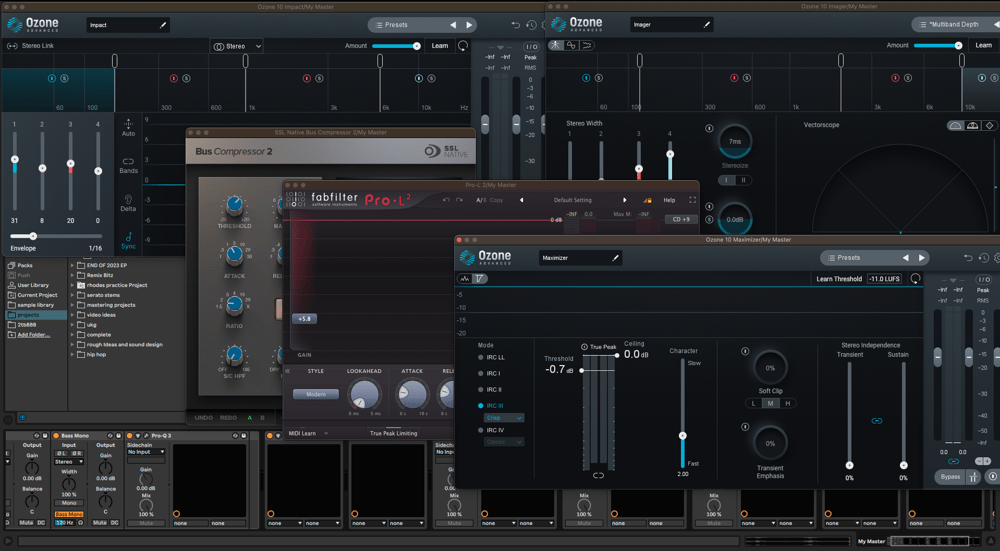Select the IRC IV mode radio button
Viewport: 1000px width, 551px height.
[x=480, y=430]
